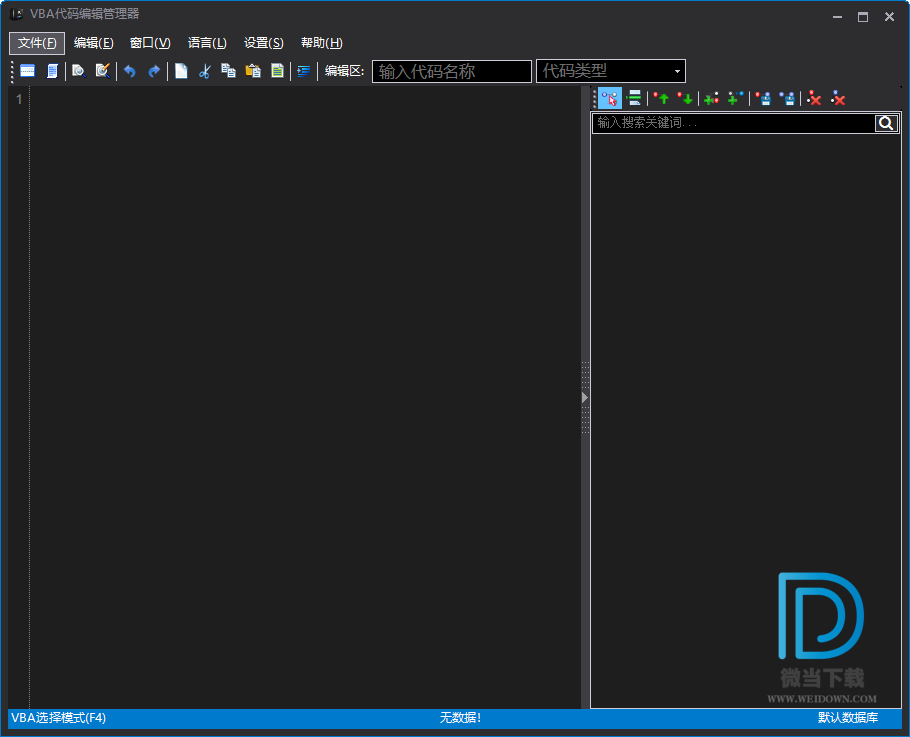The height and width of the screenshot is (737, 910).
Task: Click 默认数据库 in the status bar
Action: click(848, 718)
